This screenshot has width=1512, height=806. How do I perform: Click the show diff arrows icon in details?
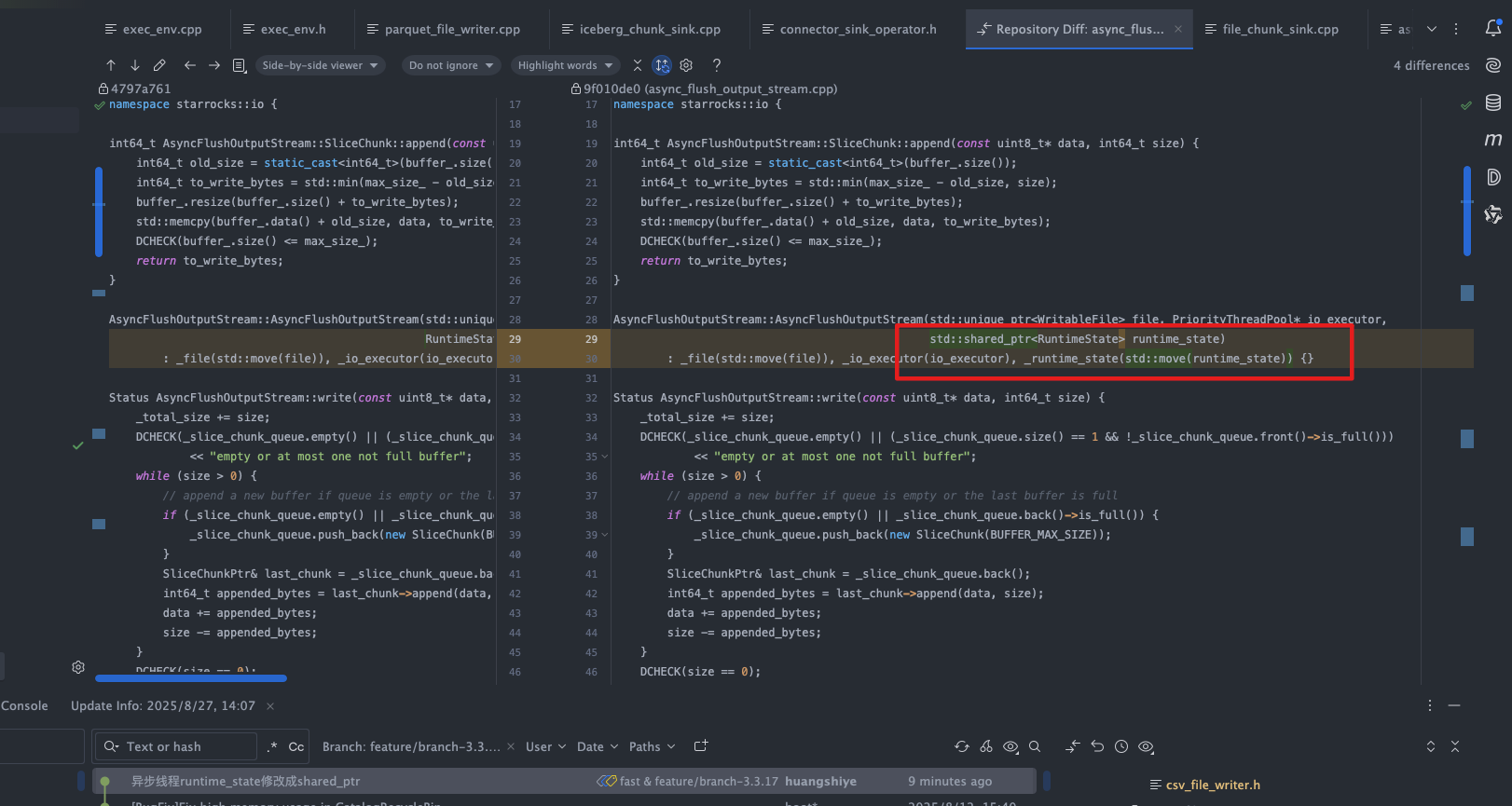(1073, 746)
